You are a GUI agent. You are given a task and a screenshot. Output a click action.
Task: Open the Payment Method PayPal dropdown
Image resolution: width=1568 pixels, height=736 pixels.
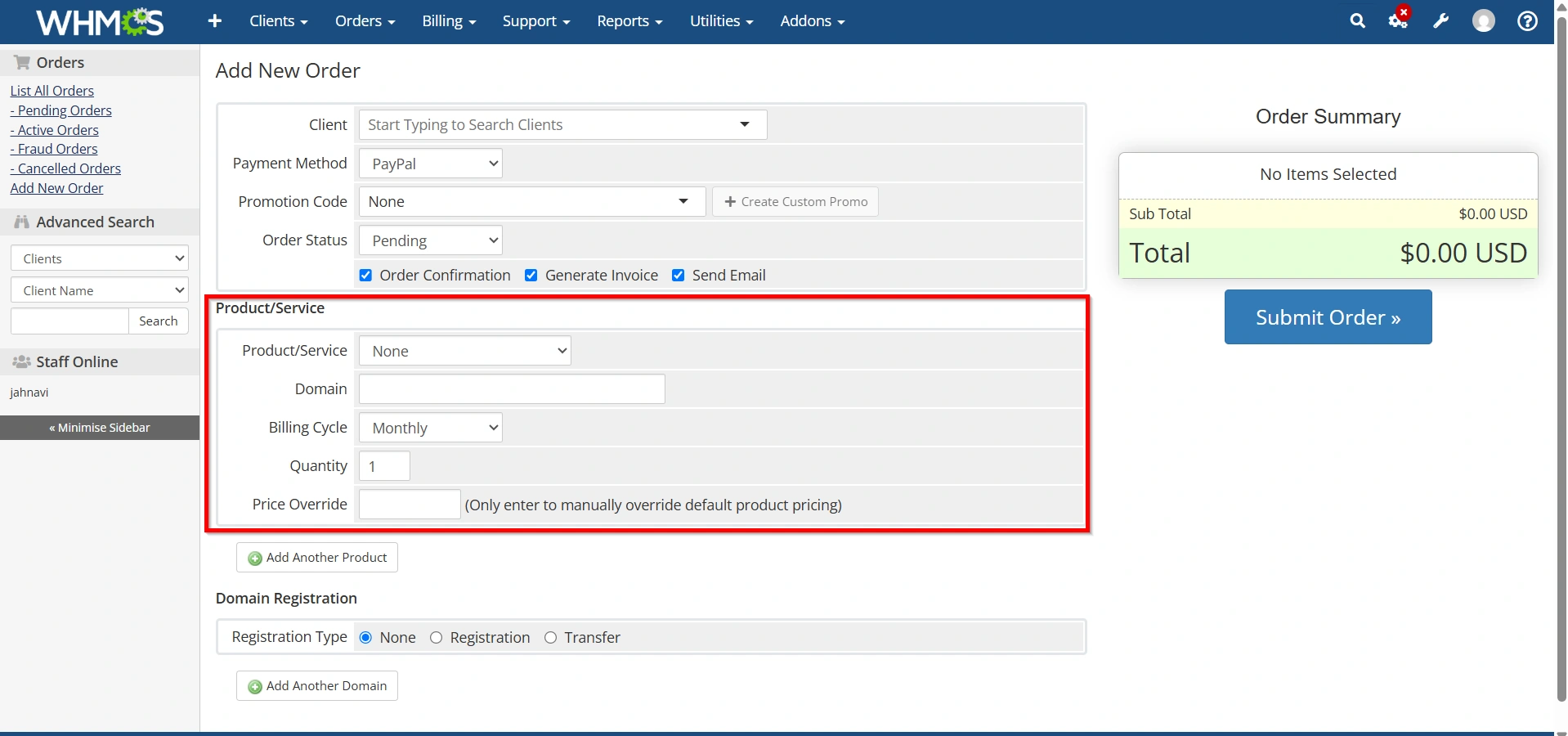point(431,164)
